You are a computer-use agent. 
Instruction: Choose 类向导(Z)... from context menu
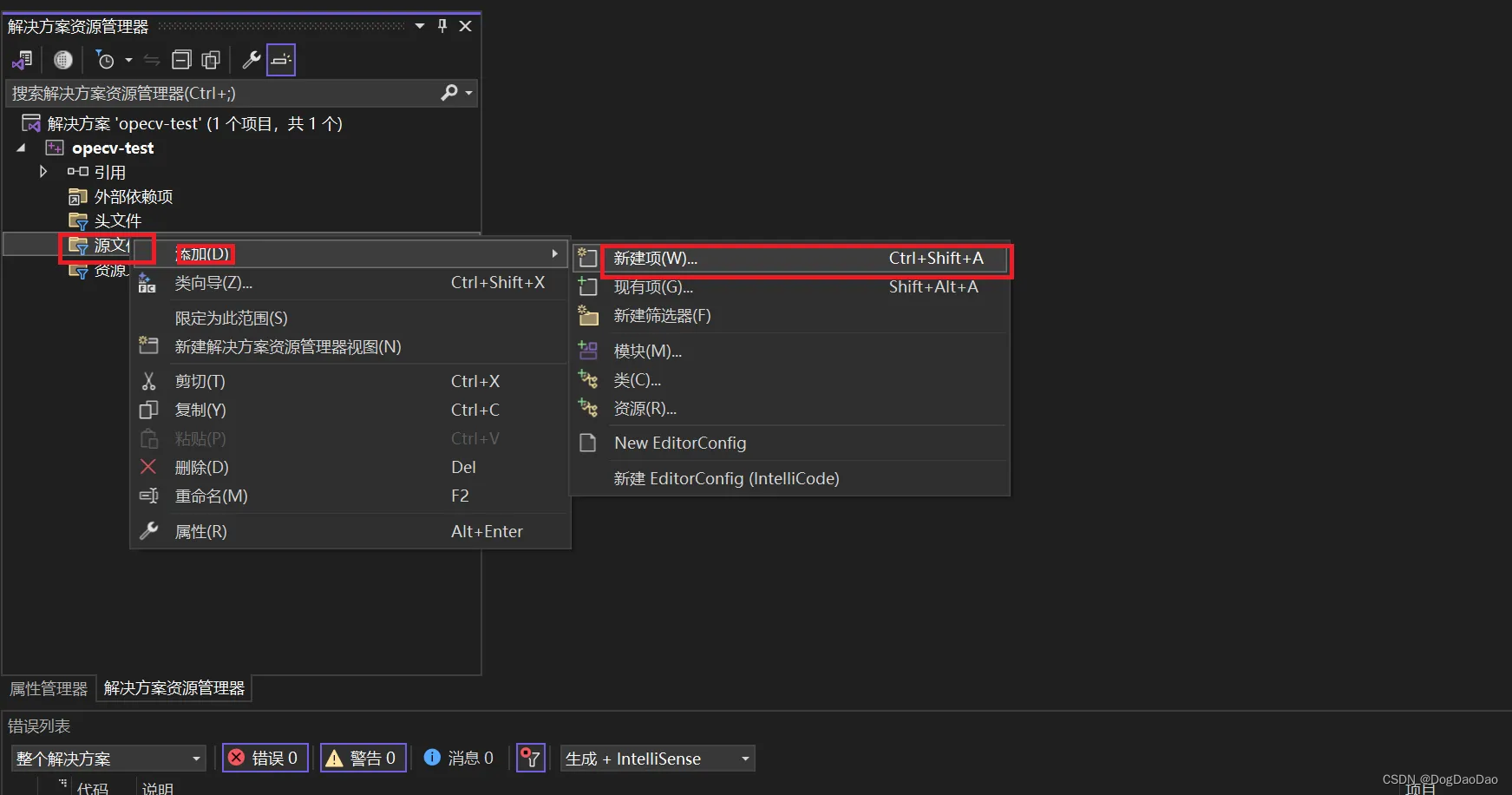pos(349,283)
